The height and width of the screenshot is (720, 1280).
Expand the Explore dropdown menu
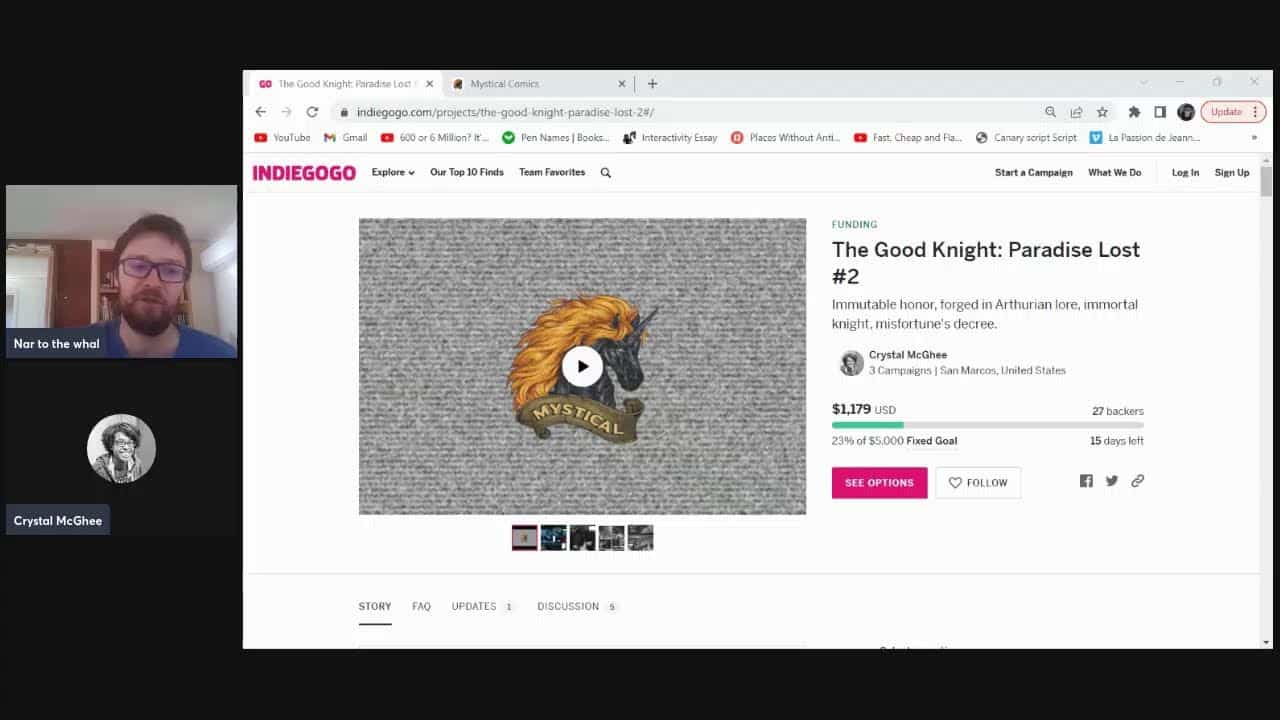[x=393, y=173]
